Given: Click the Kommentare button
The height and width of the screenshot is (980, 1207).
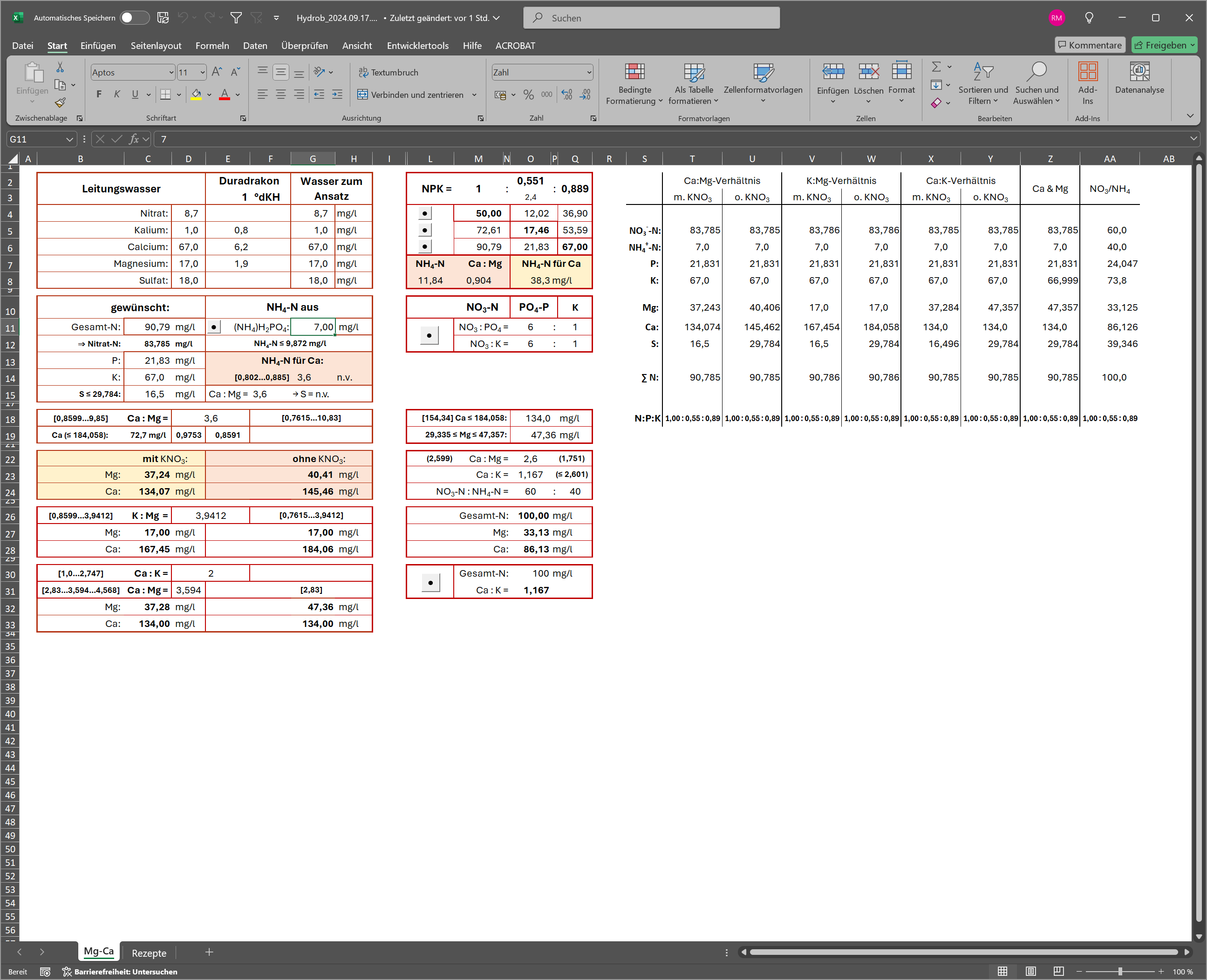Looking at the screenshot, I should [1089, 45].
